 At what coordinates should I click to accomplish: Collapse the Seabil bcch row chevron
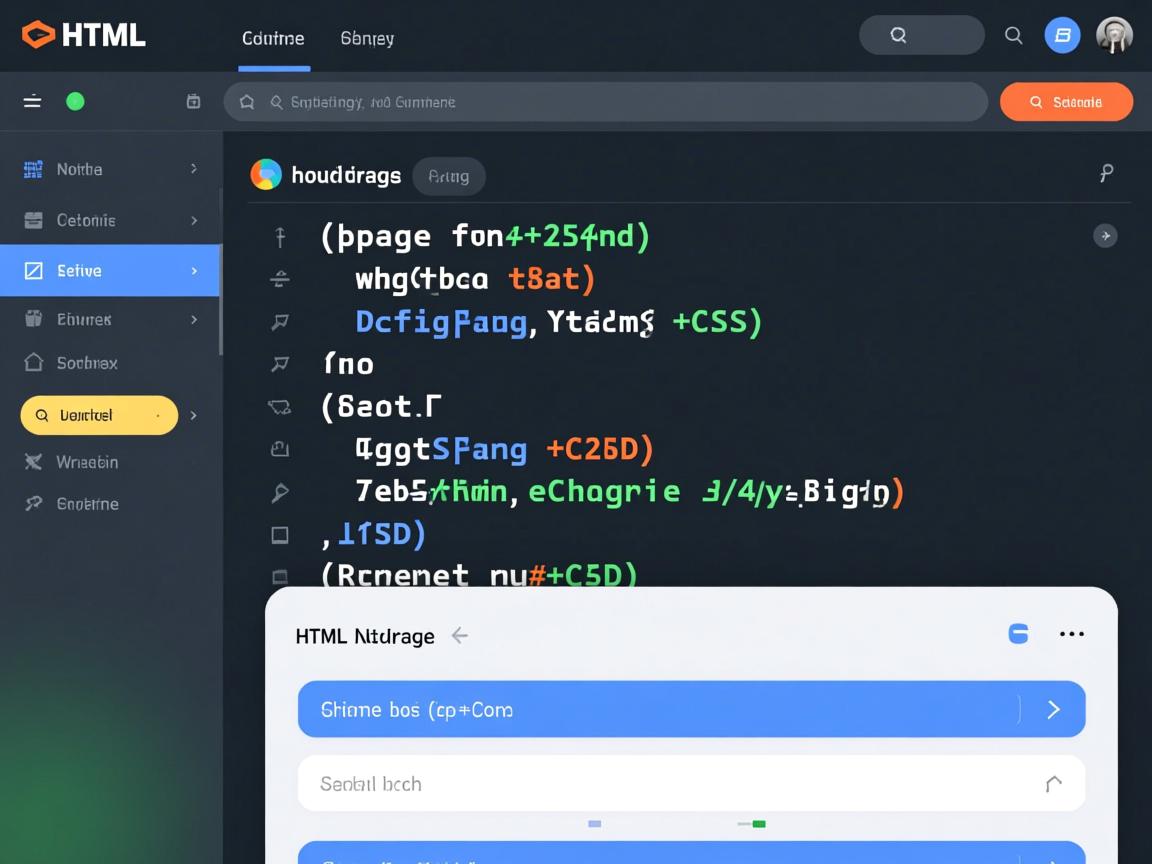[x=1053, y=784]
